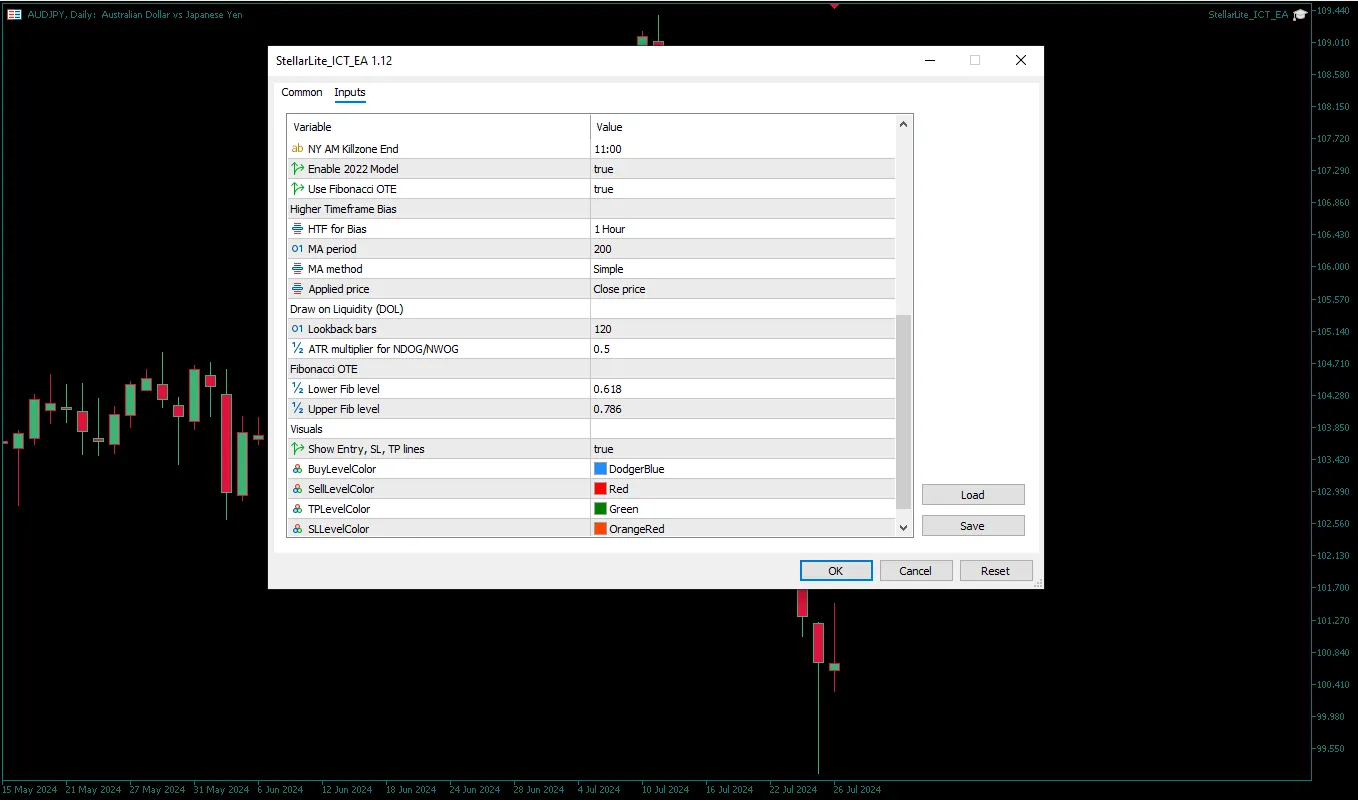This screenshot has height=800, width=1358.
Task: Click the inputs list scrollbar thumb
Action: [x=904, y=412]
